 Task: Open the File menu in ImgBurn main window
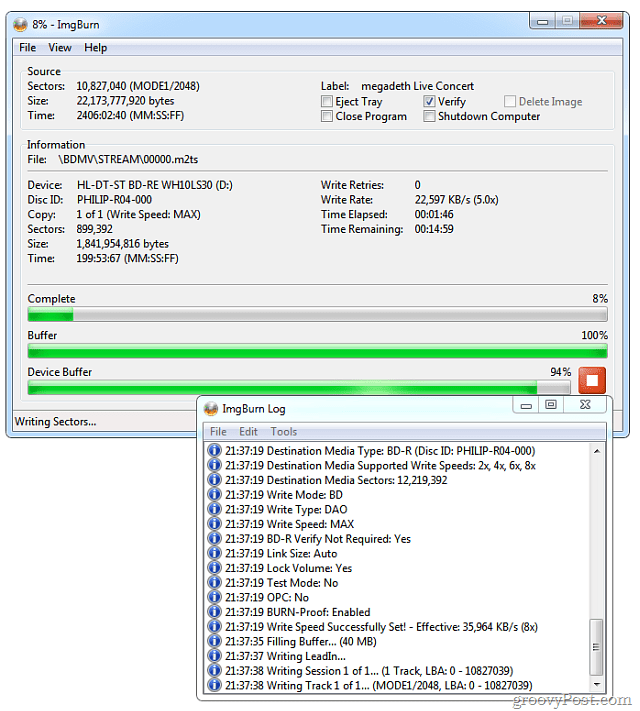(x=28, y=48)
